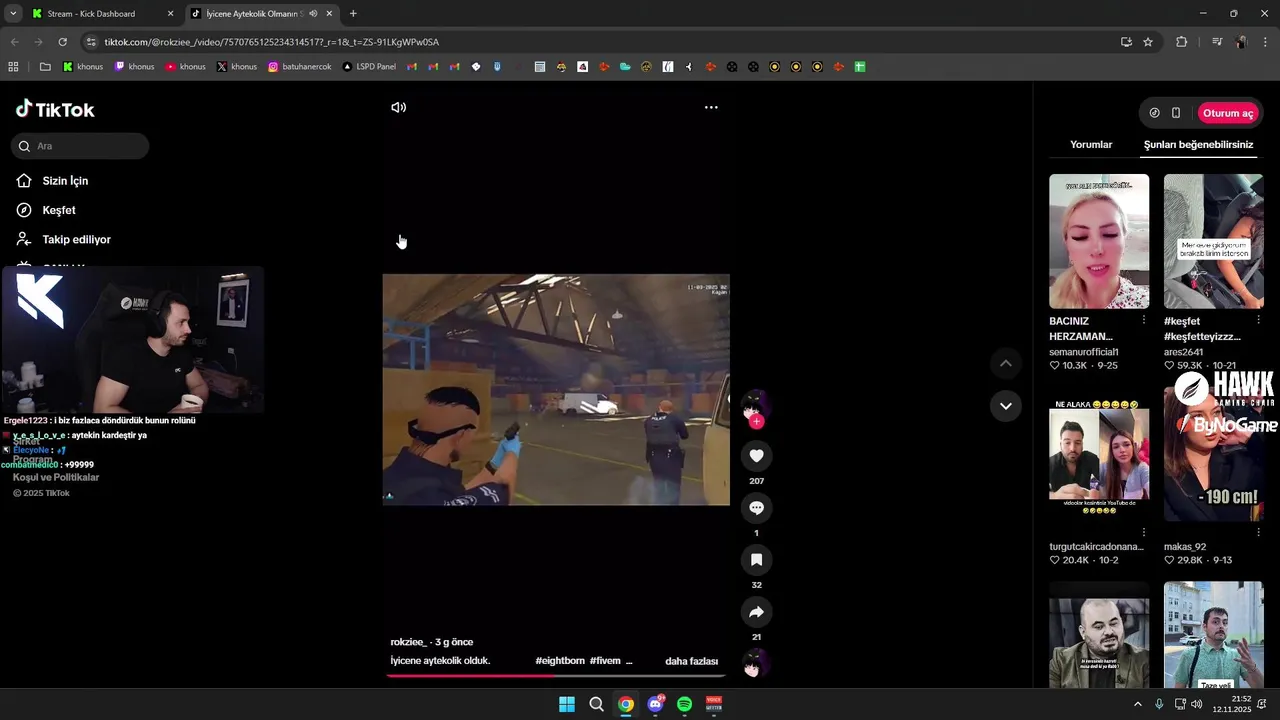Focus the Ara search field
Viewport: 1280px width, 720px height.
click(80, 146)
